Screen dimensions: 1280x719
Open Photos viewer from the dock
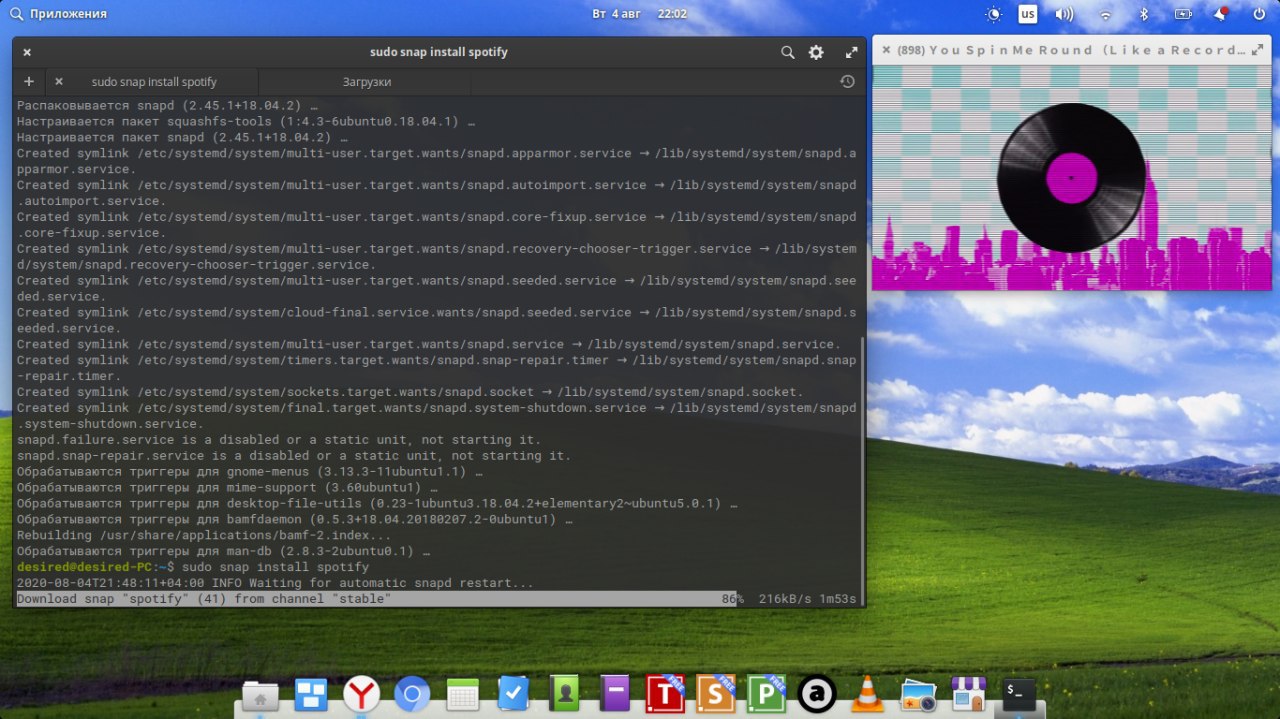[x=918, y=694]
